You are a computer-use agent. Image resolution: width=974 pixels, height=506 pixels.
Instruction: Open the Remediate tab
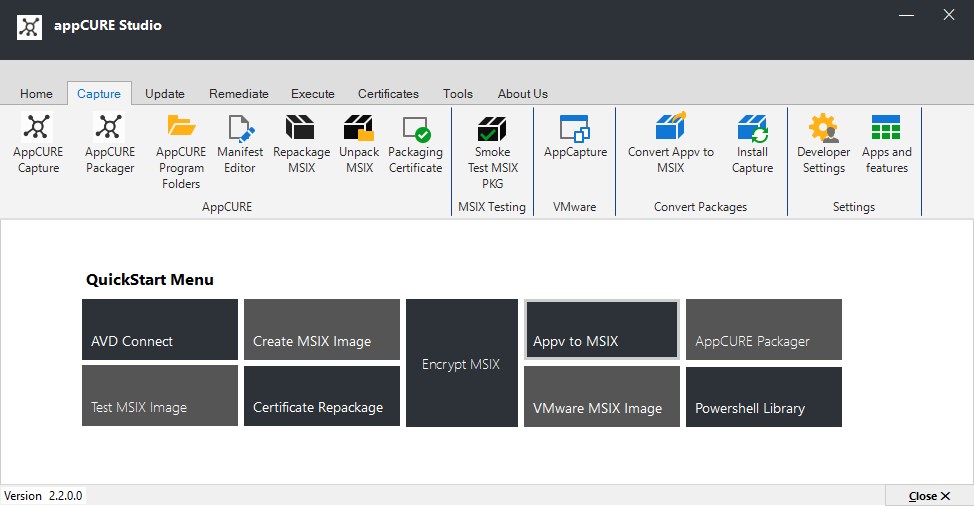pos(239,94)
